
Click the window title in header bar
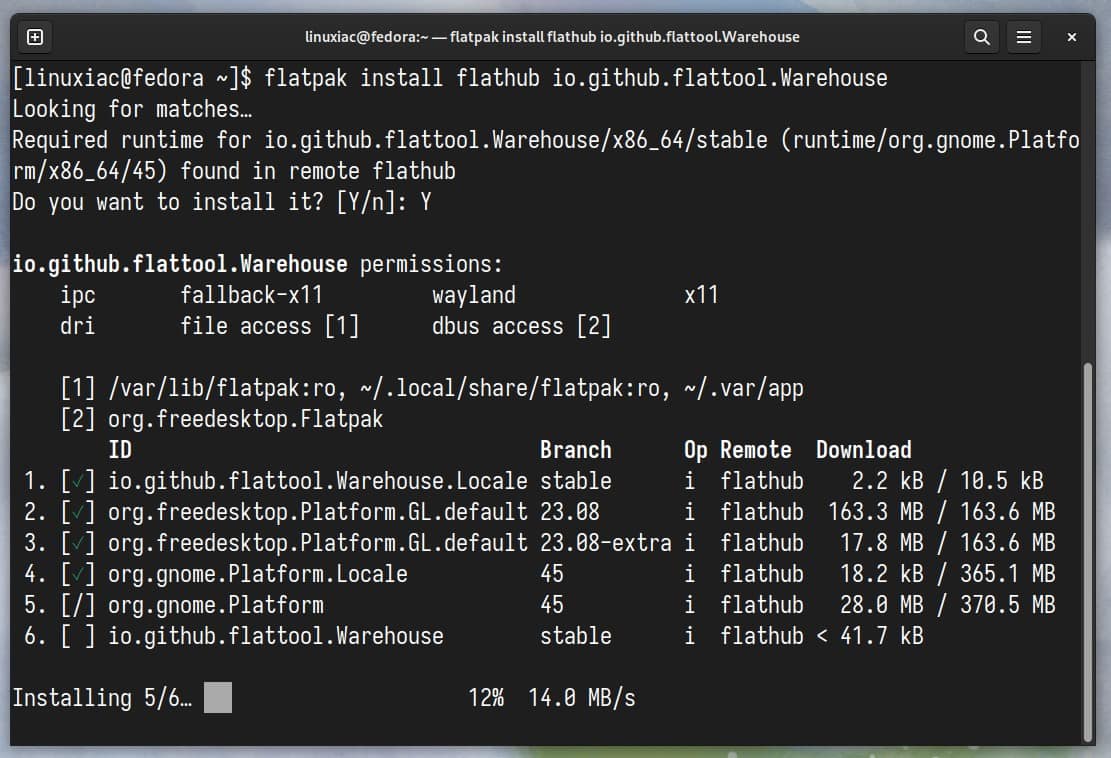552,37
